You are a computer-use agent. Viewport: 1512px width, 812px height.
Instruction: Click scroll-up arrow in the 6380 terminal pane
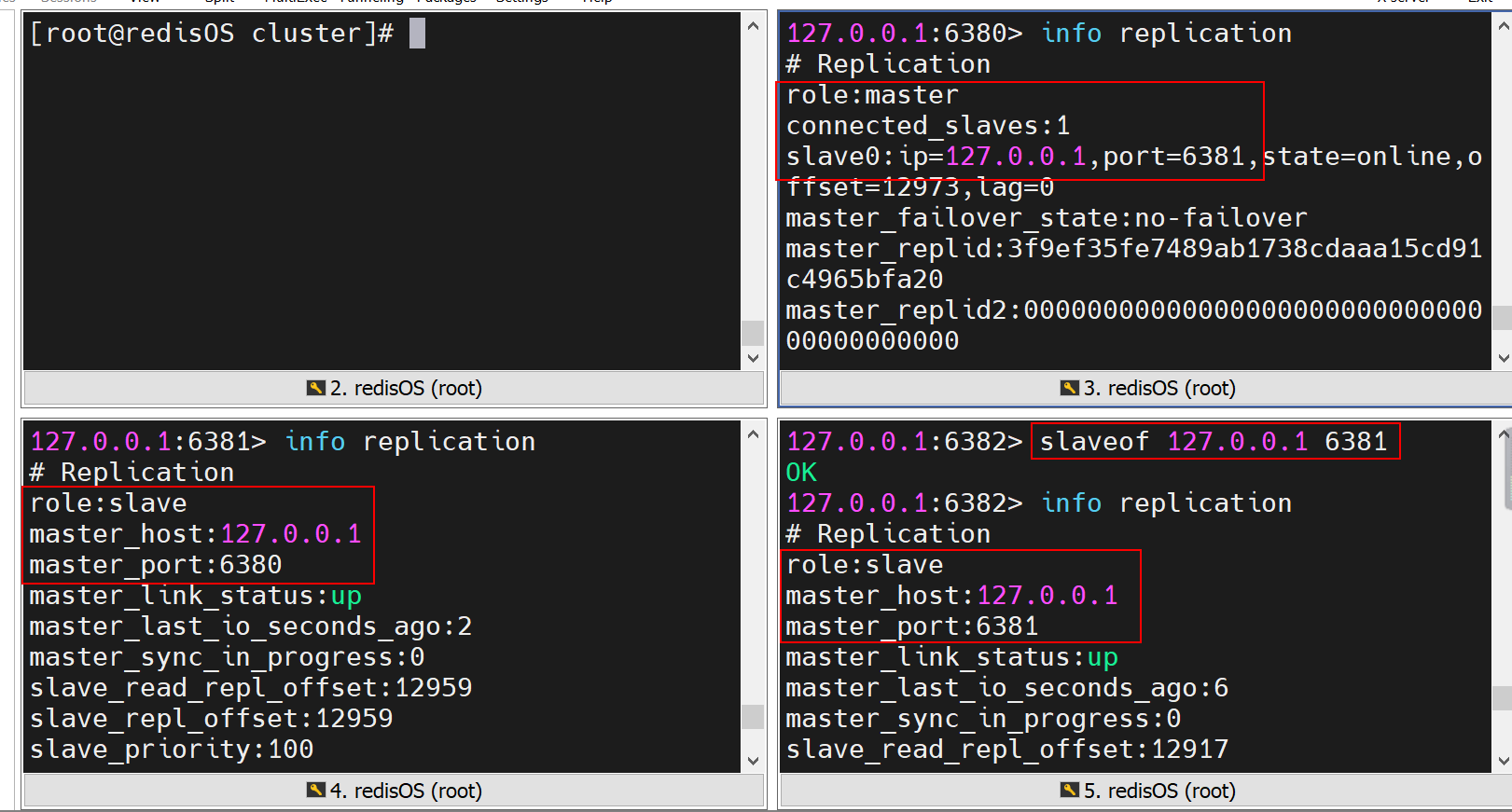(1503, 26)
